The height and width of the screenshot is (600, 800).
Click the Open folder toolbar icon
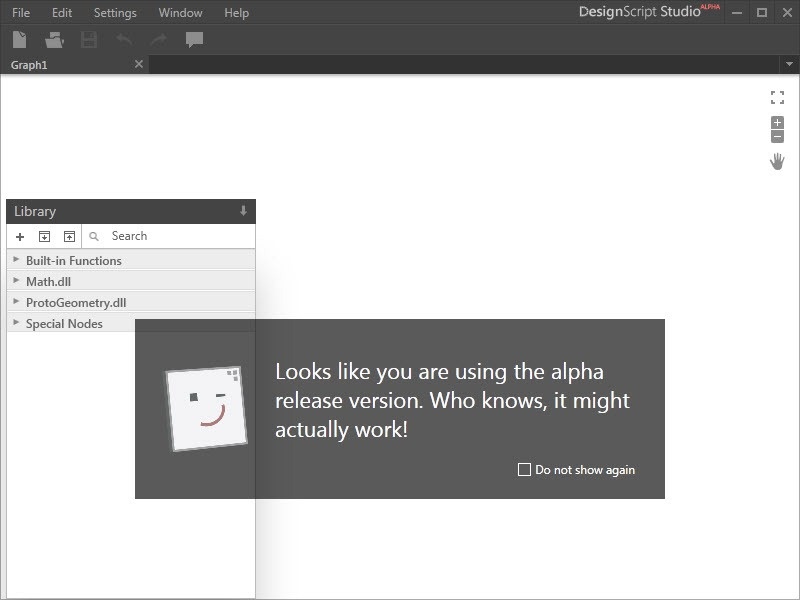54,40
